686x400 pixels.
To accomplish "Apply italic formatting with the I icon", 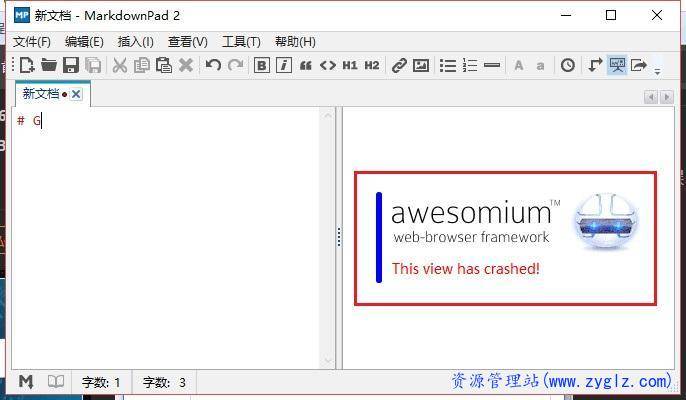I will pos(284,66).
